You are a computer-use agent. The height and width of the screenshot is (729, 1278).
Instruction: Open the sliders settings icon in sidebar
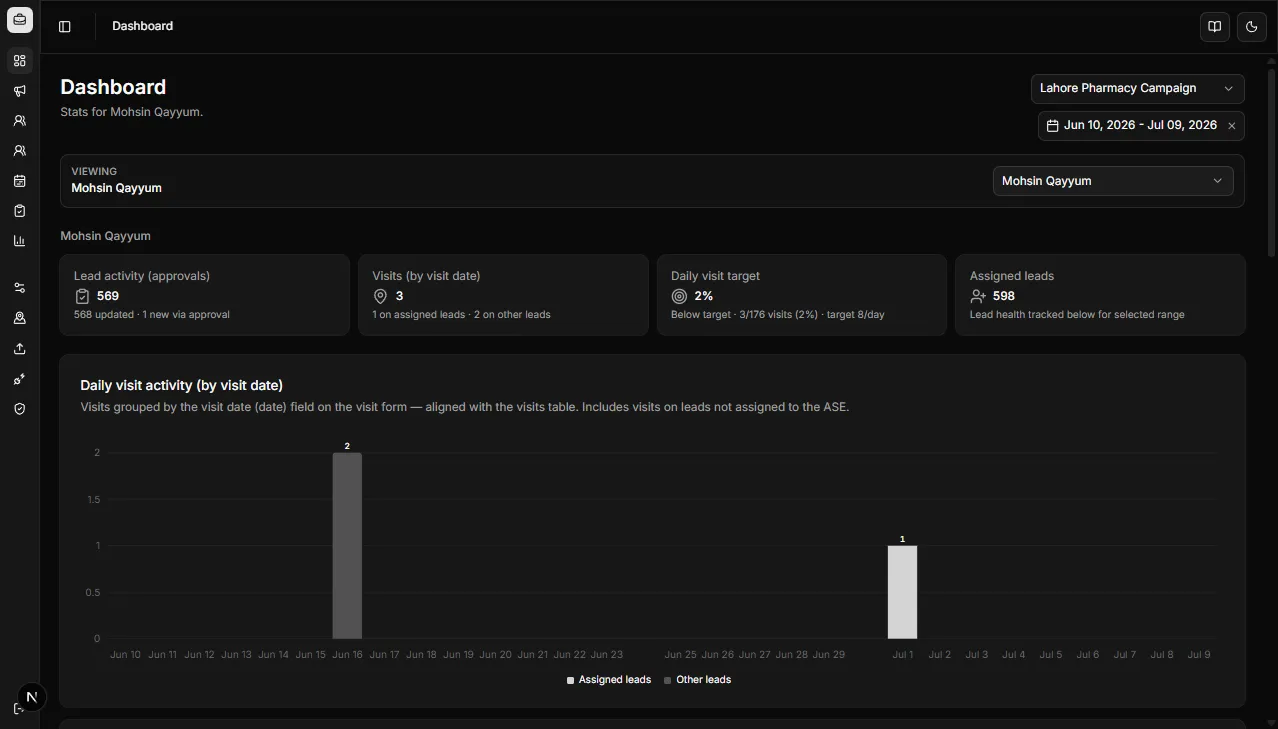pos(20,288)
